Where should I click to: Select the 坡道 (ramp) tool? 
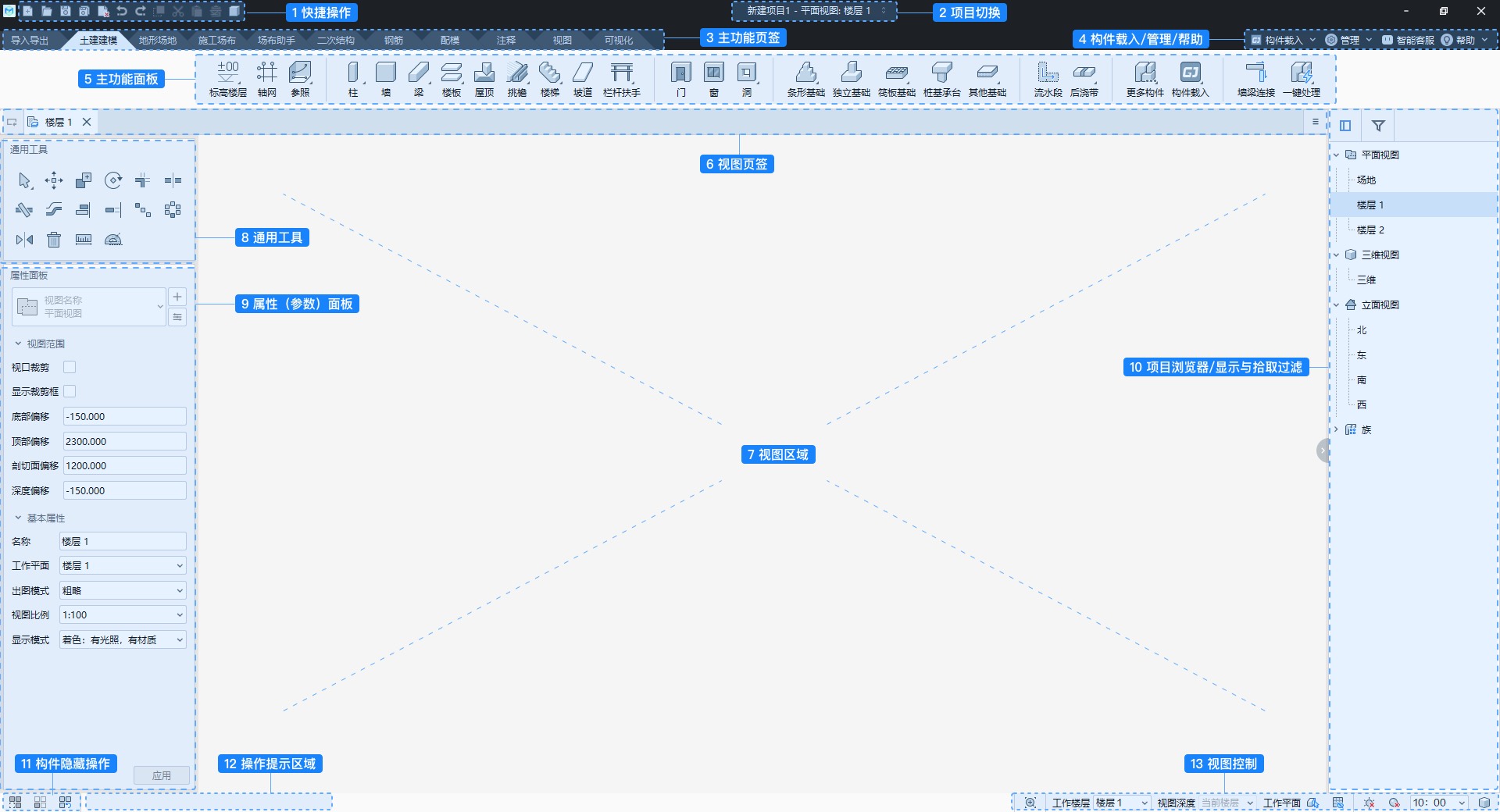(x=583, y=79)
